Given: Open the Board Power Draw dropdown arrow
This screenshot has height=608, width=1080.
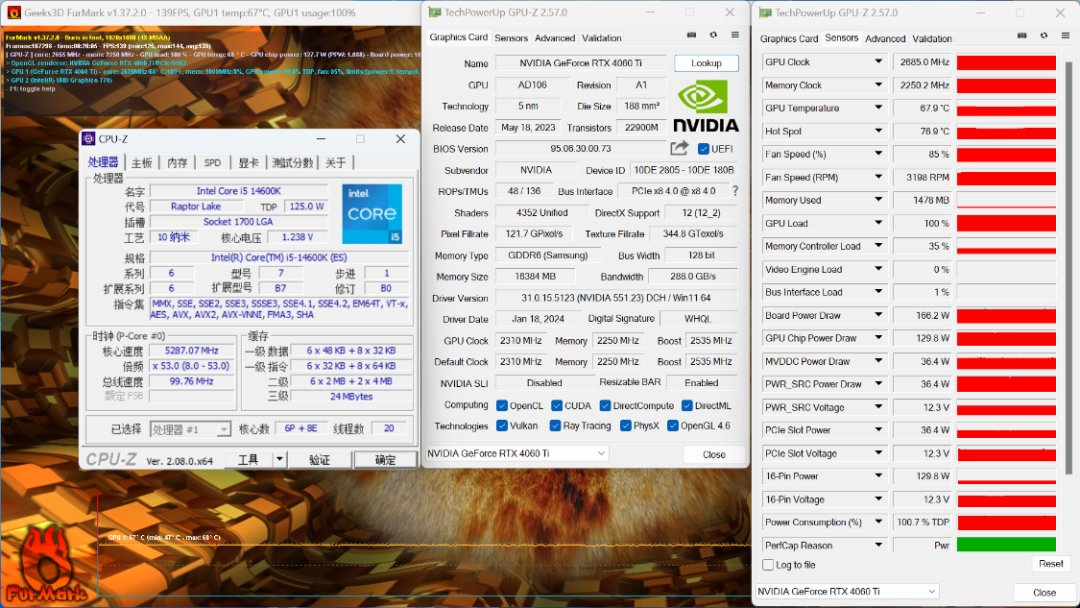Looking at the screenshot, I should pyautogui.click(x=878, y=315).
